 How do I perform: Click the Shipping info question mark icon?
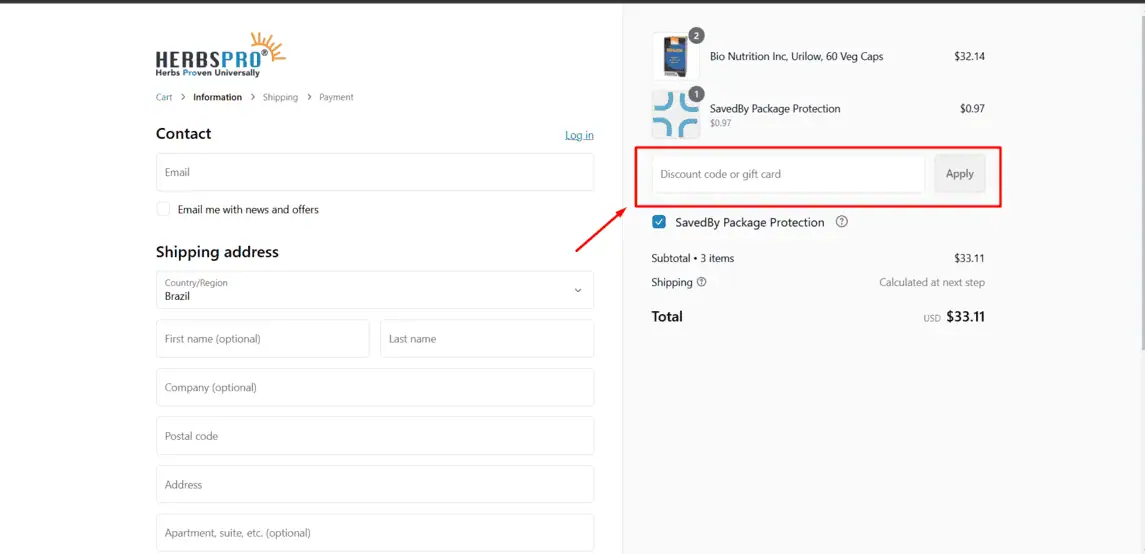point(702,282)
